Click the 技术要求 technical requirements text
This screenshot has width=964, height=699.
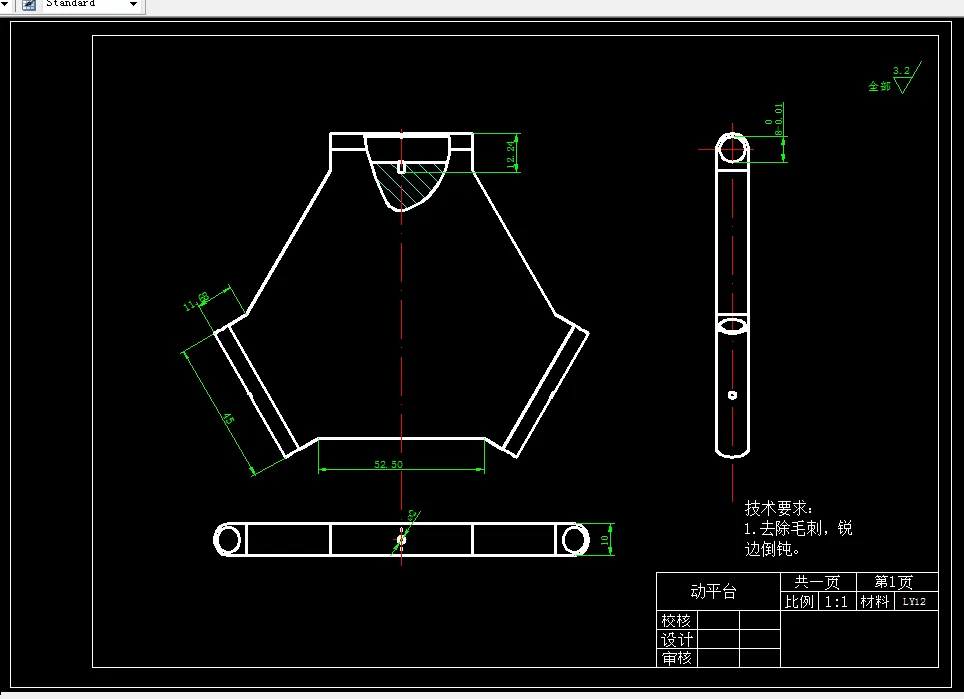(777, 505)
